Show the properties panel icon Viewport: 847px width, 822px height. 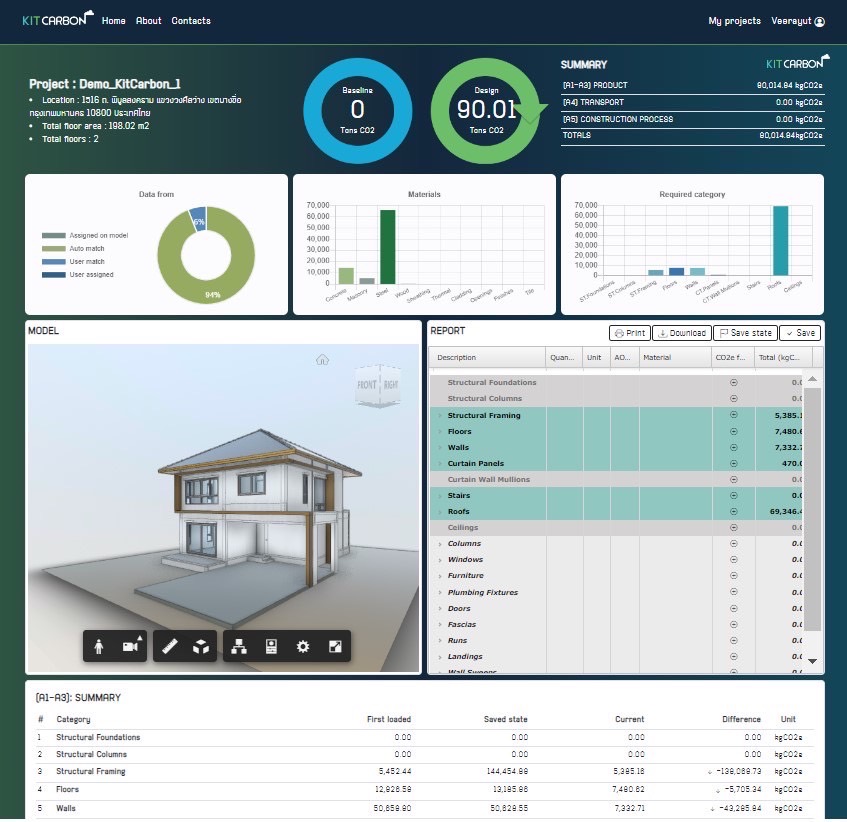(x=270, y=647)
